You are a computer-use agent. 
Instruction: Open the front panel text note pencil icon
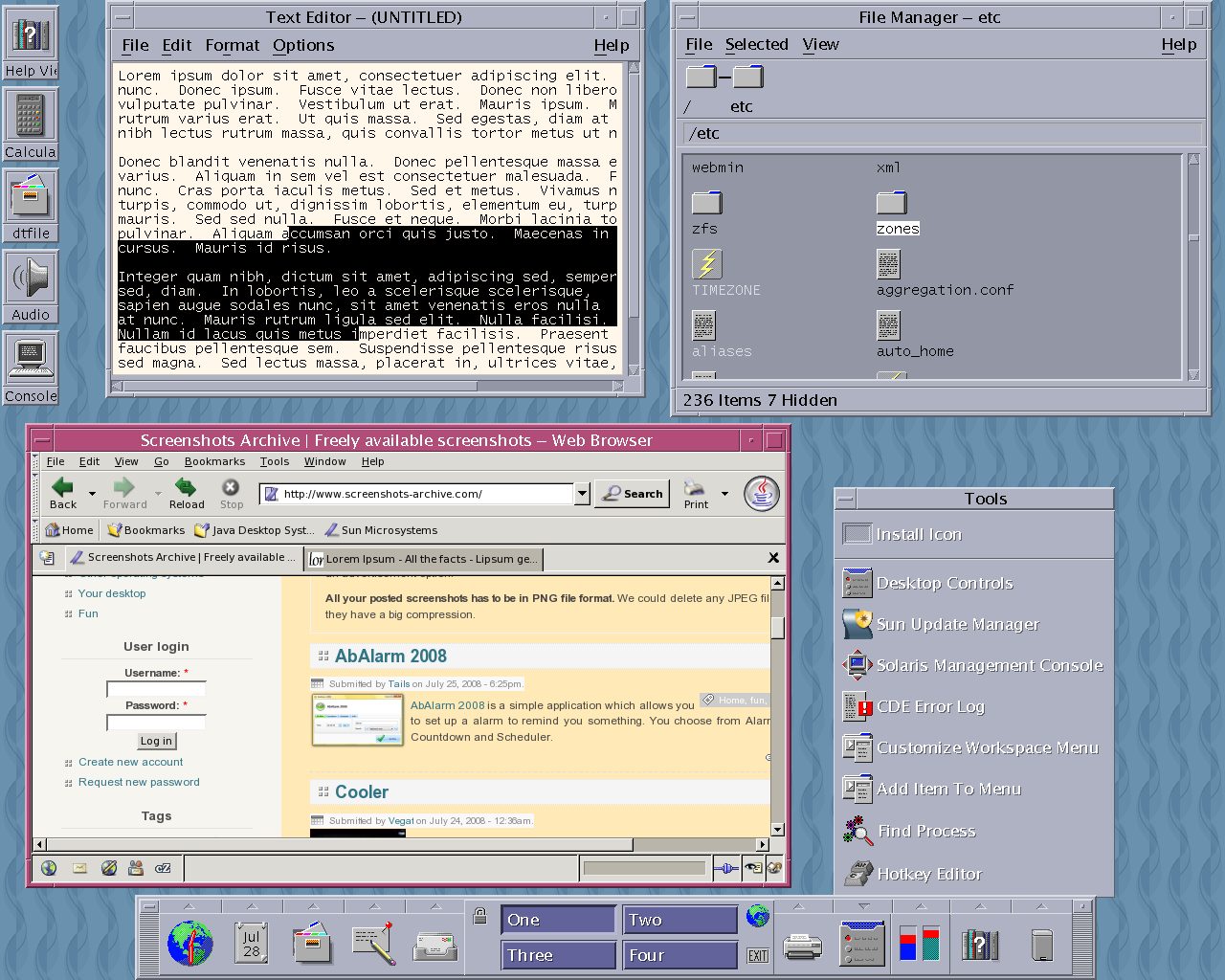point(373,944)
